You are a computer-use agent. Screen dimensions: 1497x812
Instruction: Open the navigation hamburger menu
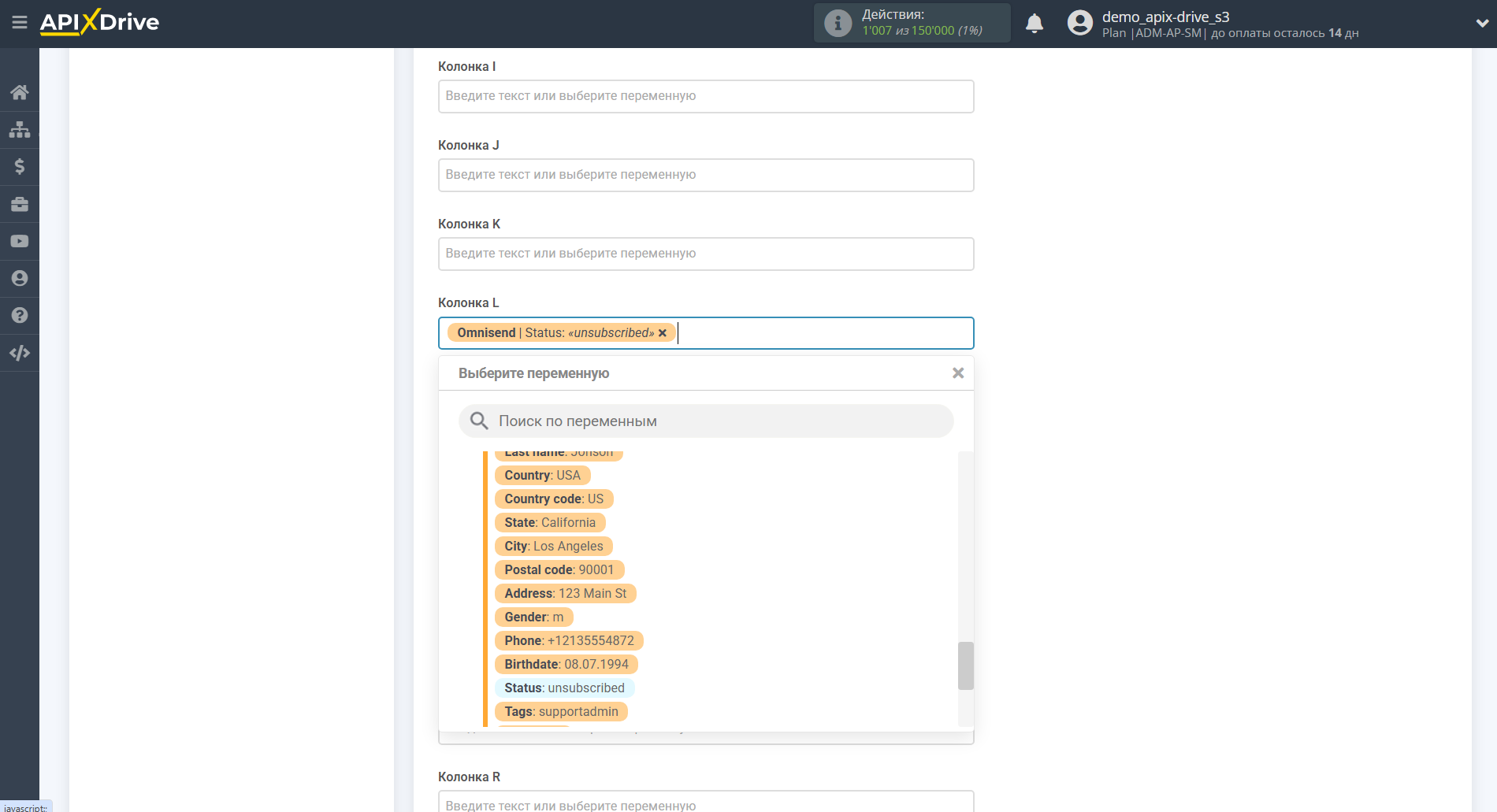(x=20, y=23)
